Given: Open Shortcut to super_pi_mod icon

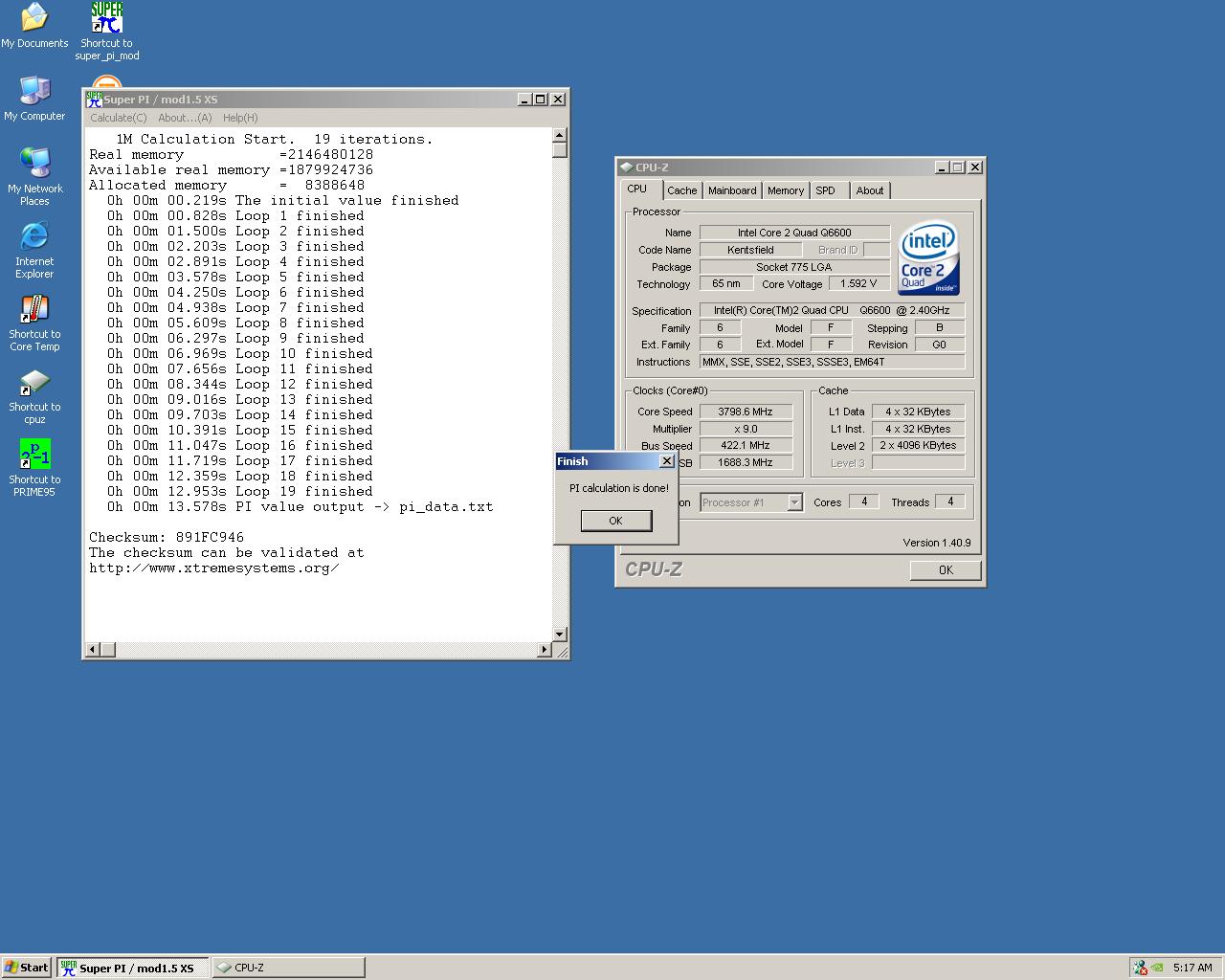Looking at the screenshot, I should [106, 32].
